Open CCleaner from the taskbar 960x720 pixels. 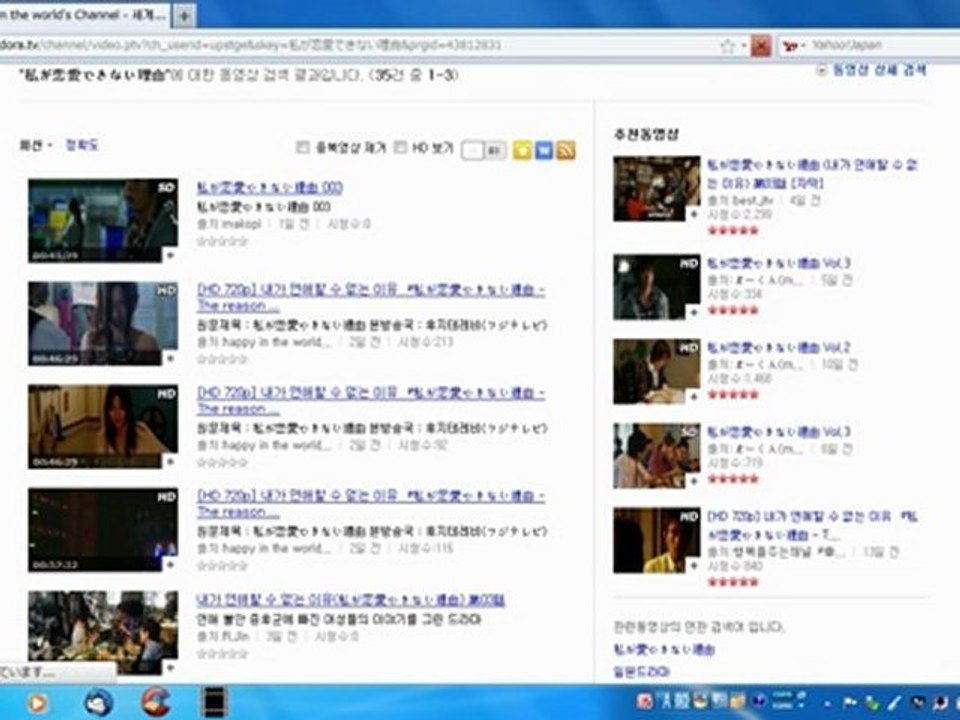pos(156,702)
